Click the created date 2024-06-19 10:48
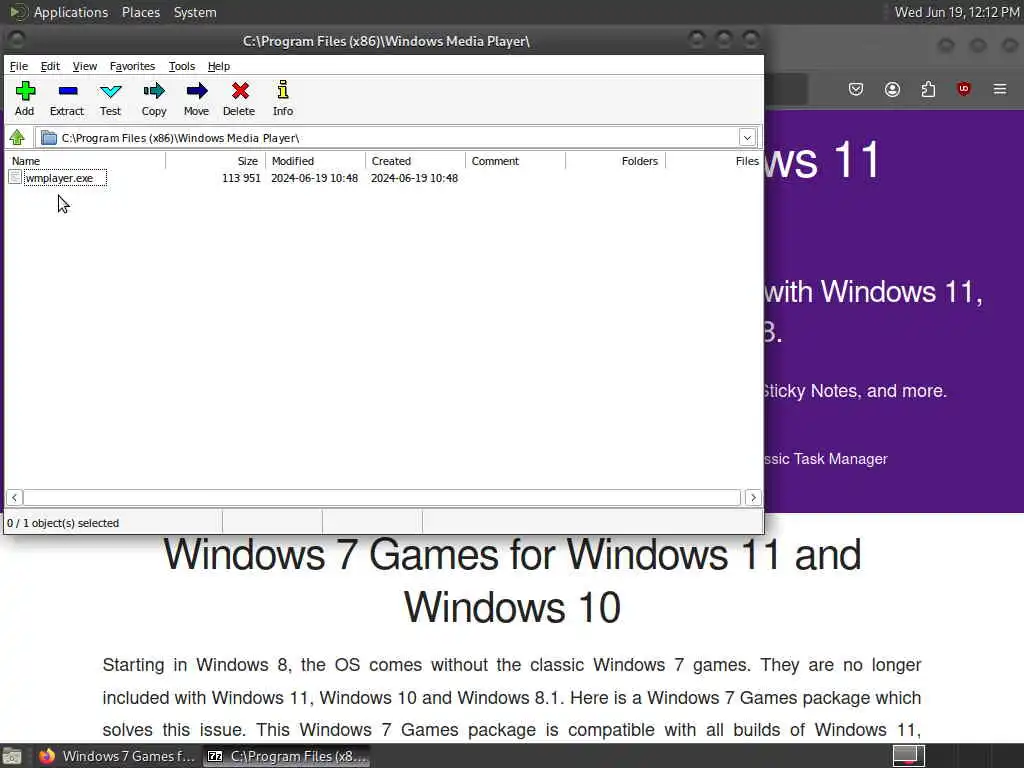The height and width of the screenshot is (768, 1024). [414, 178]
